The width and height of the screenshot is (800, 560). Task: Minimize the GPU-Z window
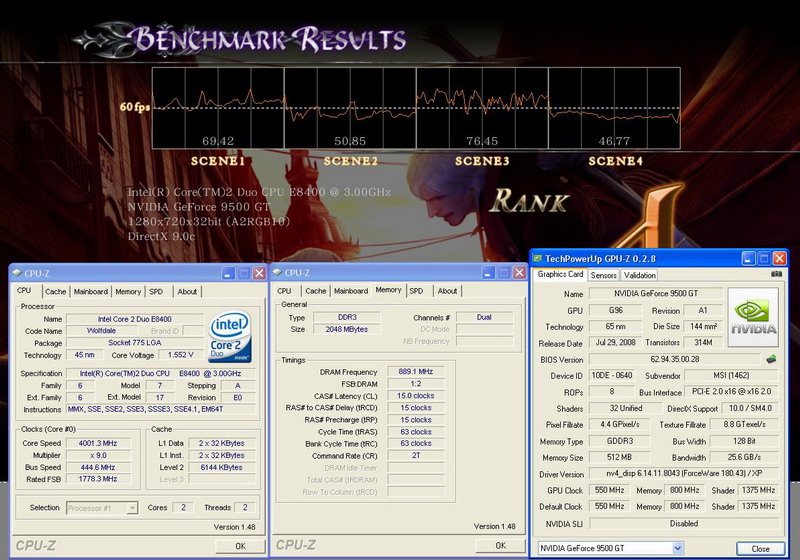click(x=748, y=259)
